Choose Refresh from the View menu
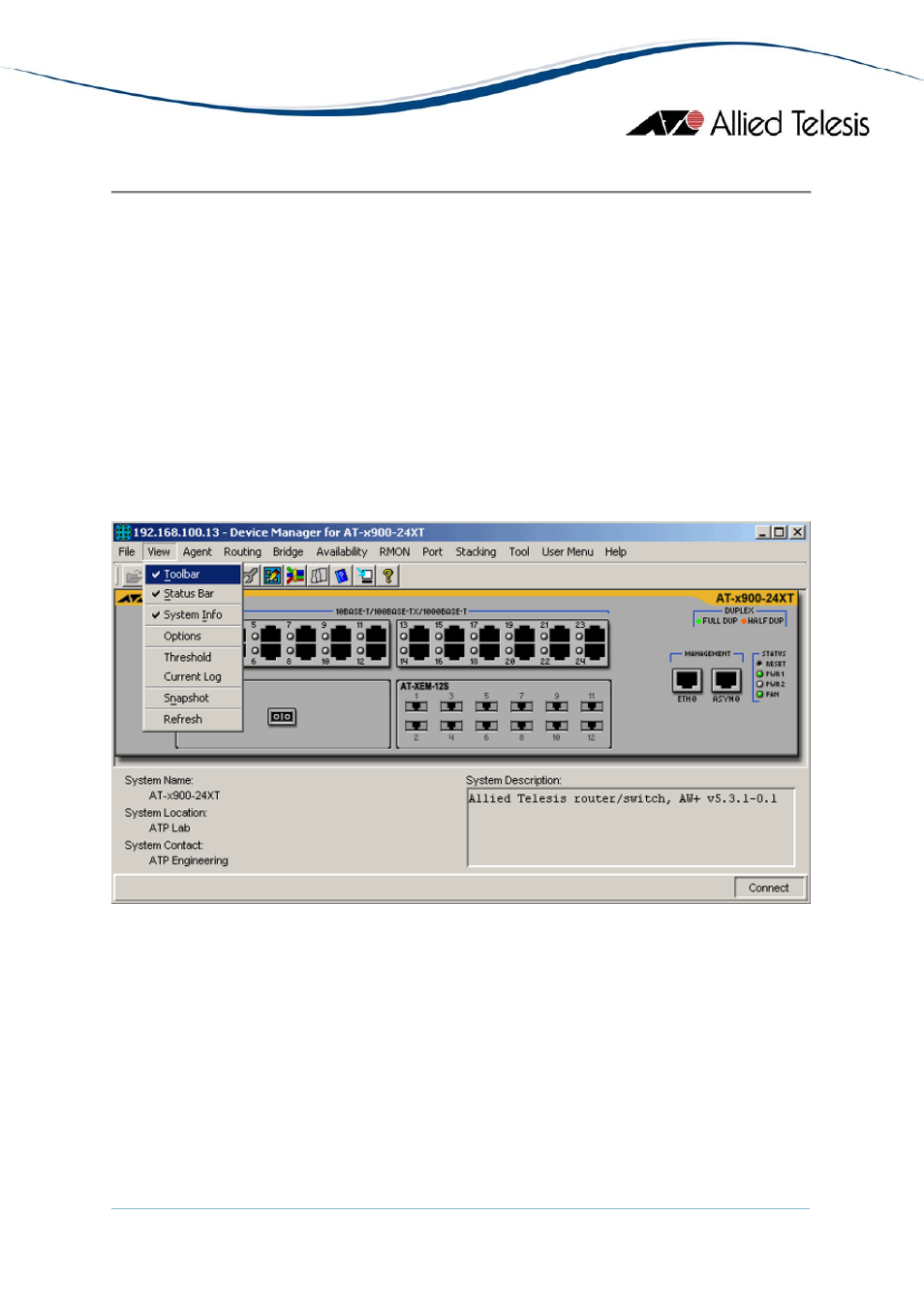This screenshot has height=1308, width=924. tap(193, 720)
